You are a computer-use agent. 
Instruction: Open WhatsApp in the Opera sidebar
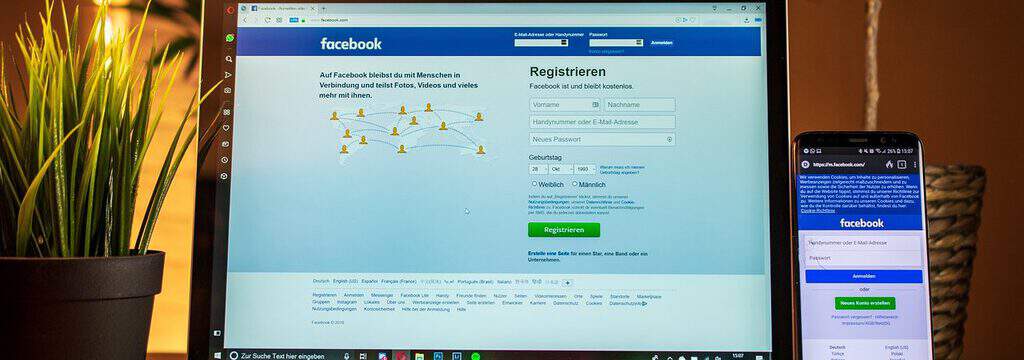pos(230,39)
